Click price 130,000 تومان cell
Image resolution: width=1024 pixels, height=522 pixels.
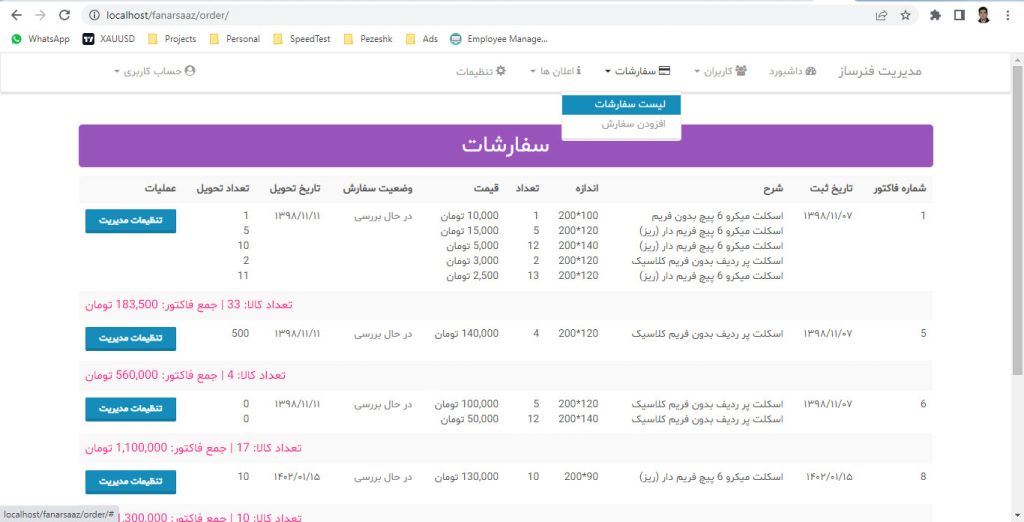[x=467, y=477]
